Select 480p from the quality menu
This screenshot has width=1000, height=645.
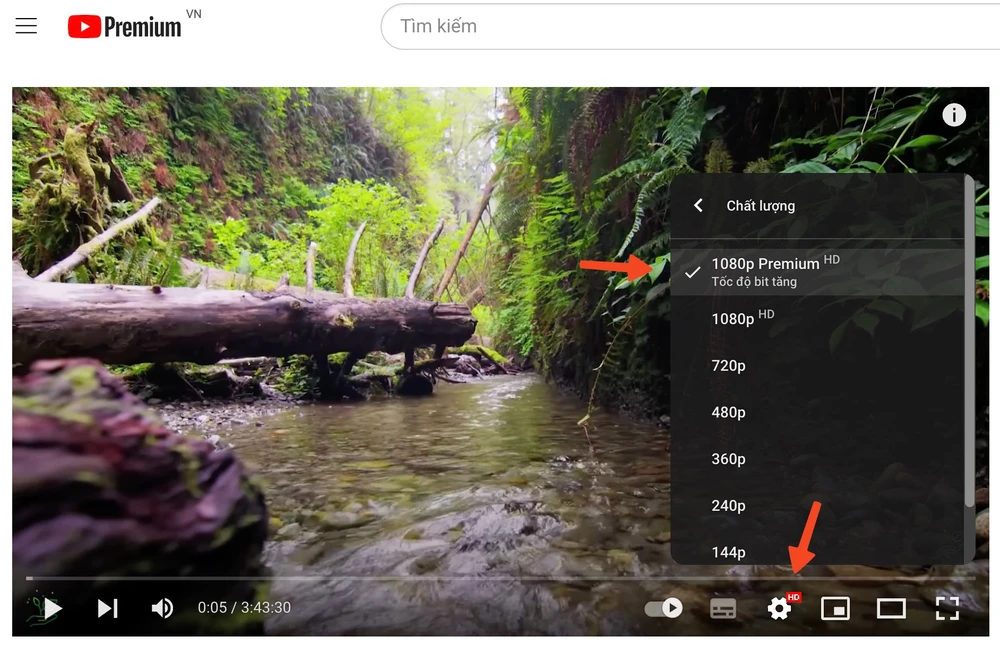[x=729, y=412]
